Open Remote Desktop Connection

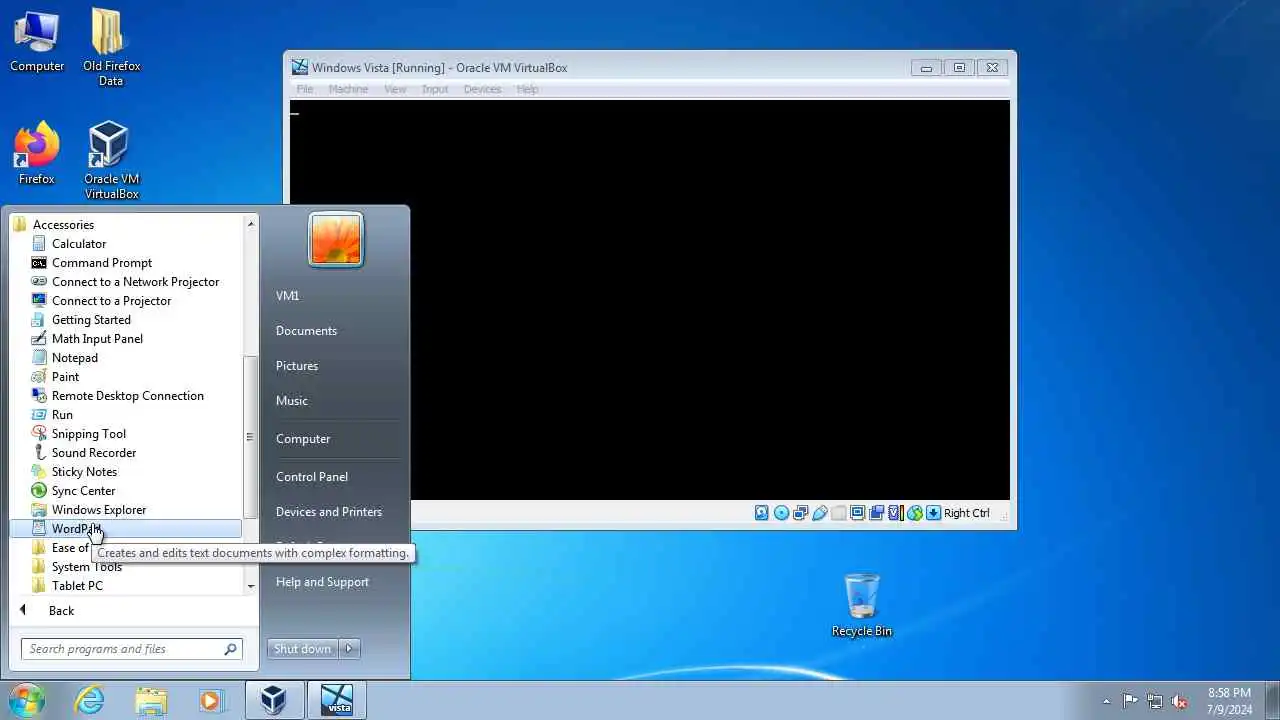pyautogui.click(x=127, y=396)
